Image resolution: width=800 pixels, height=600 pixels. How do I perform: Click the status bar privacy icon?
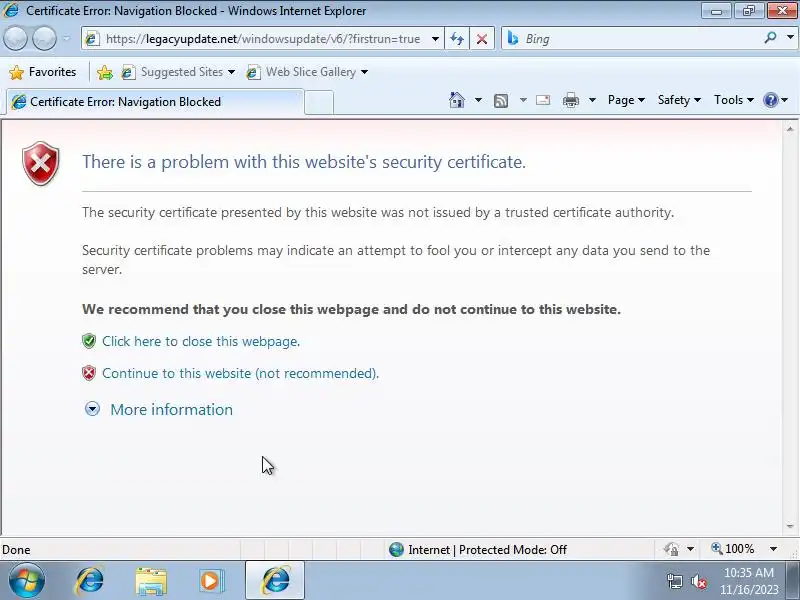pos(671,549)
